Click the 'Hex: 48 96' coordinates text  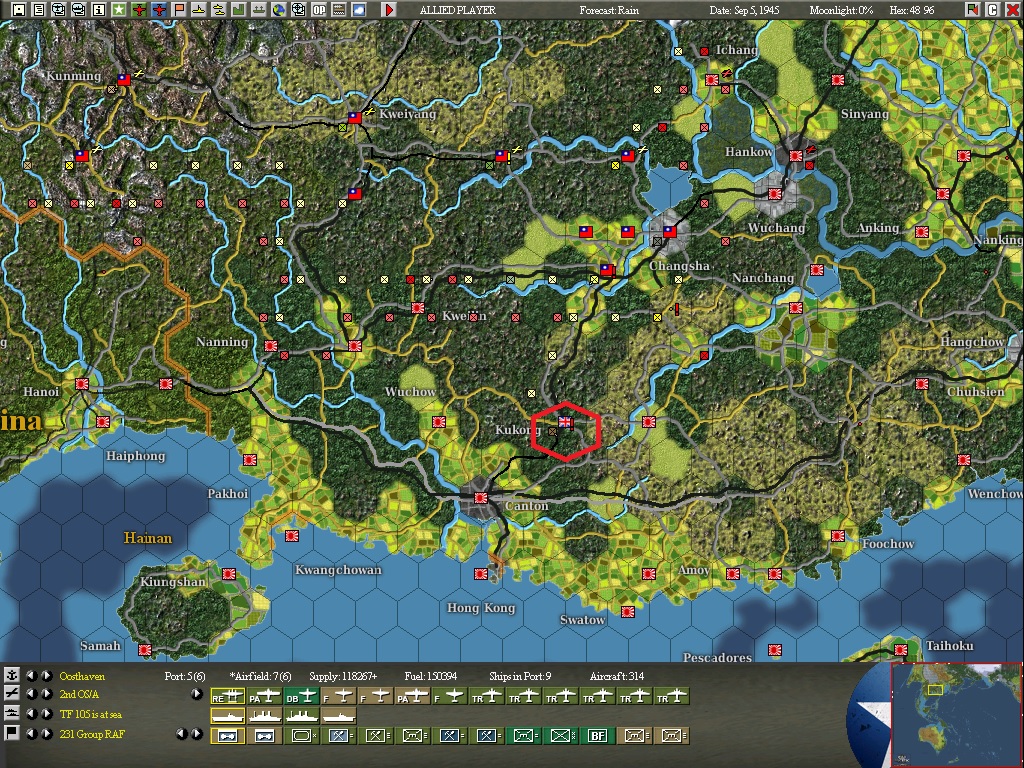(x=912, y=10)
